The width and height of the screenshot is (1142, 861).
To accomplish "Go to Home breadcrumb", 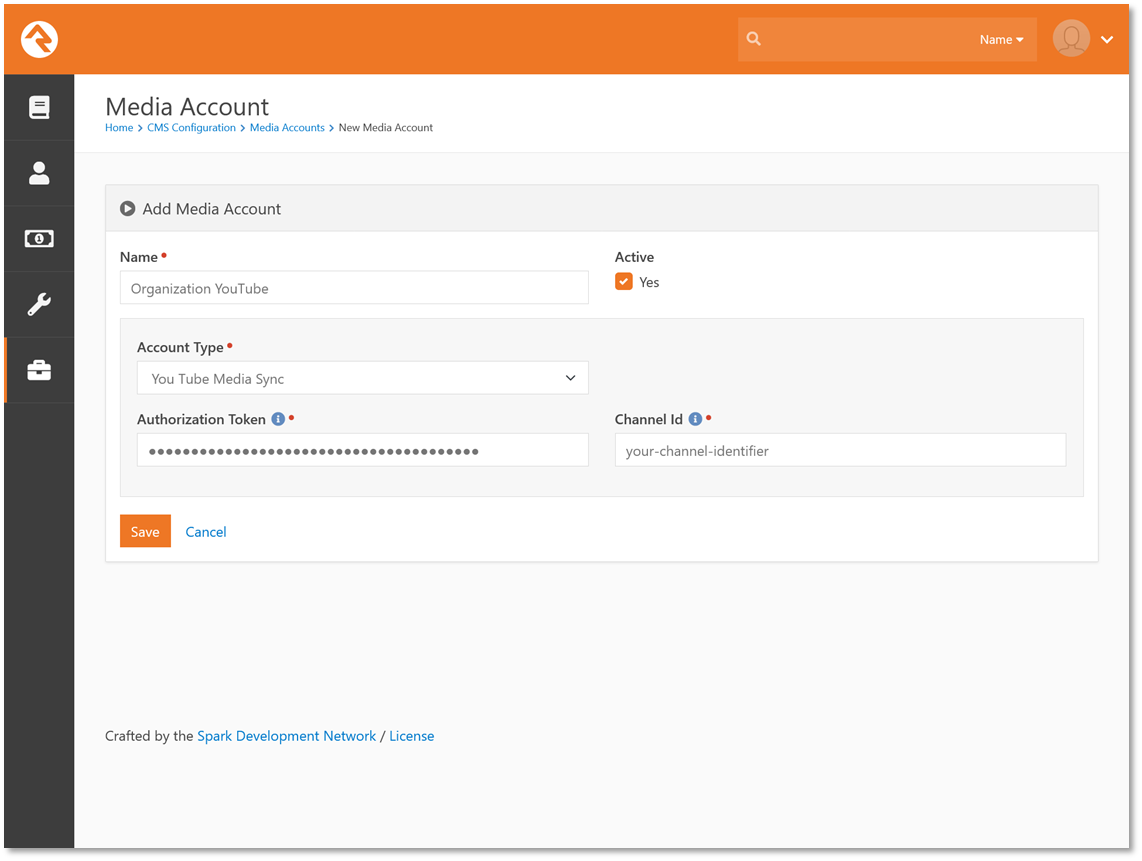I will coord(119,128).
